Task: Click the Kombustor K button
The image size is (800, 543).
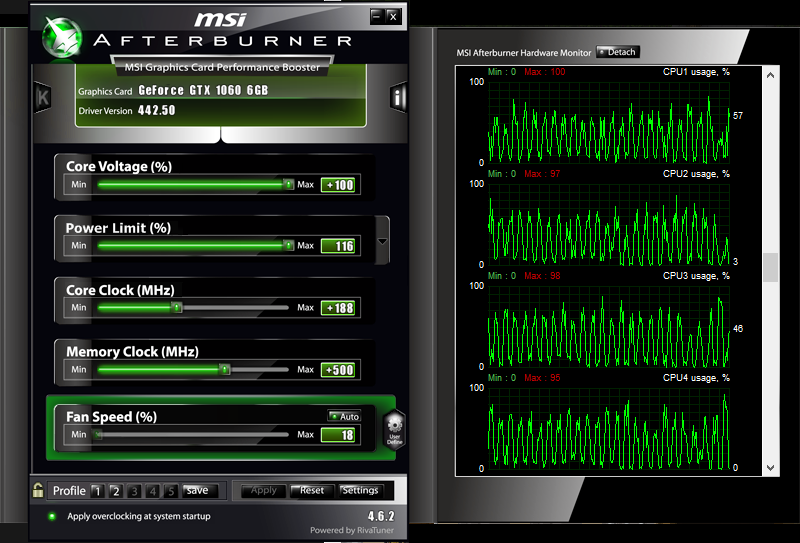Action: pyautogui.click(x=42, y=97)
